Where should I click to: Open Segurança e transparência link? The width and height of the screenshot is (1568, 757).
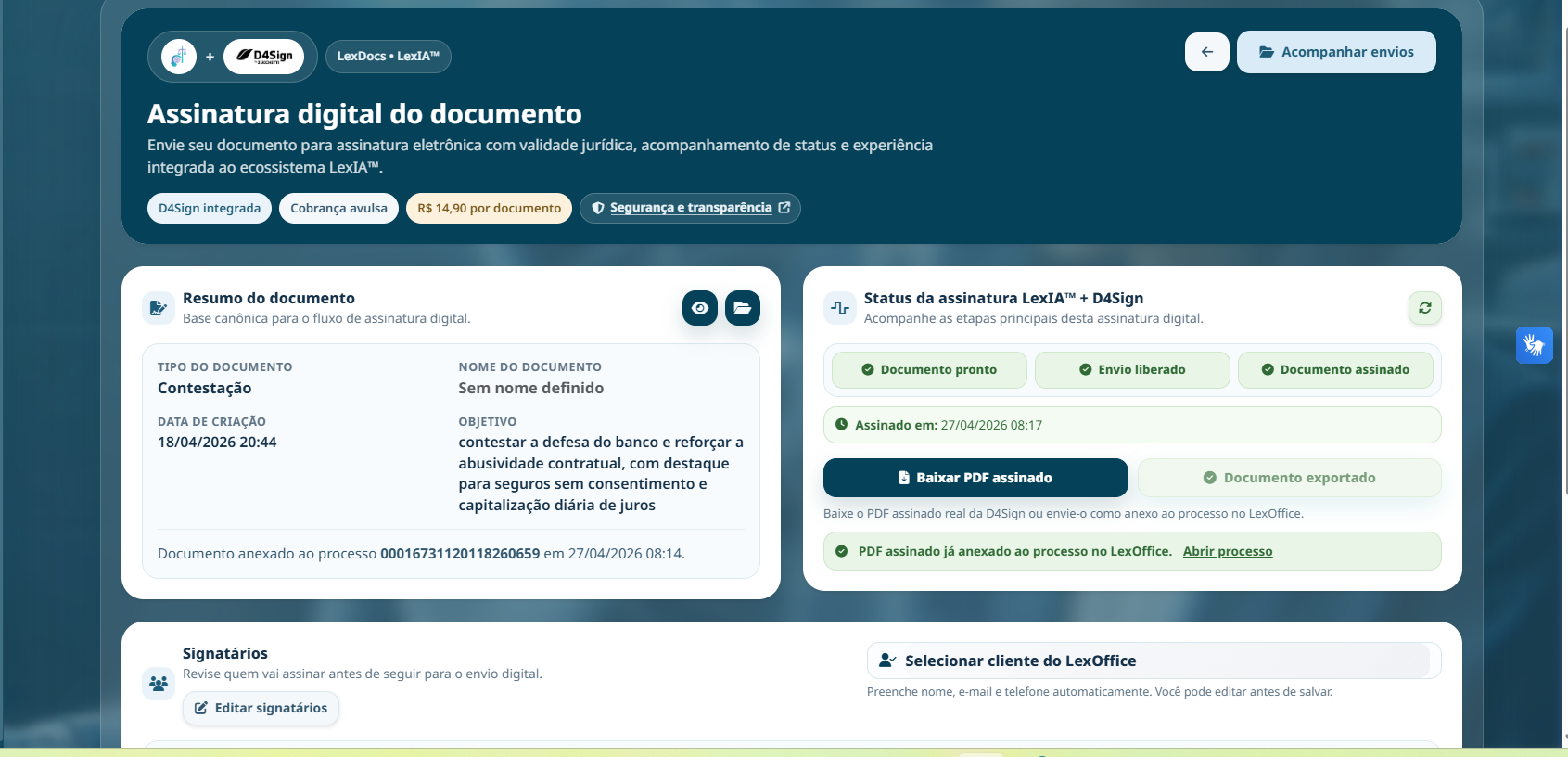pos(691,208)
